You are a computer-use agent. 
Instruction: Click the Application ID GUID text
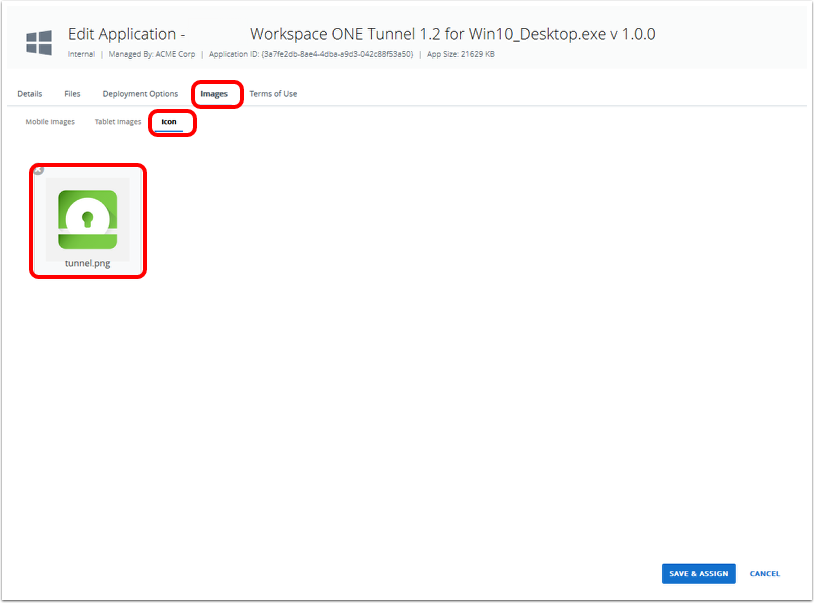click(310, 54)
